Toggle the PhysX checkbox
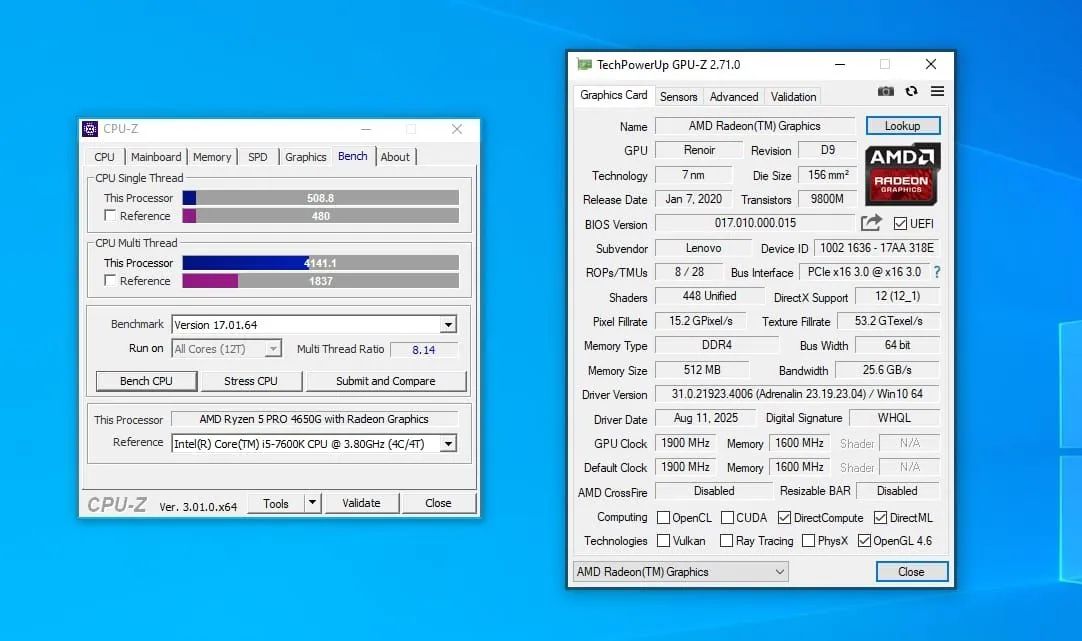1082x641 pixels. pyautogui.click(x=808, y=540)
